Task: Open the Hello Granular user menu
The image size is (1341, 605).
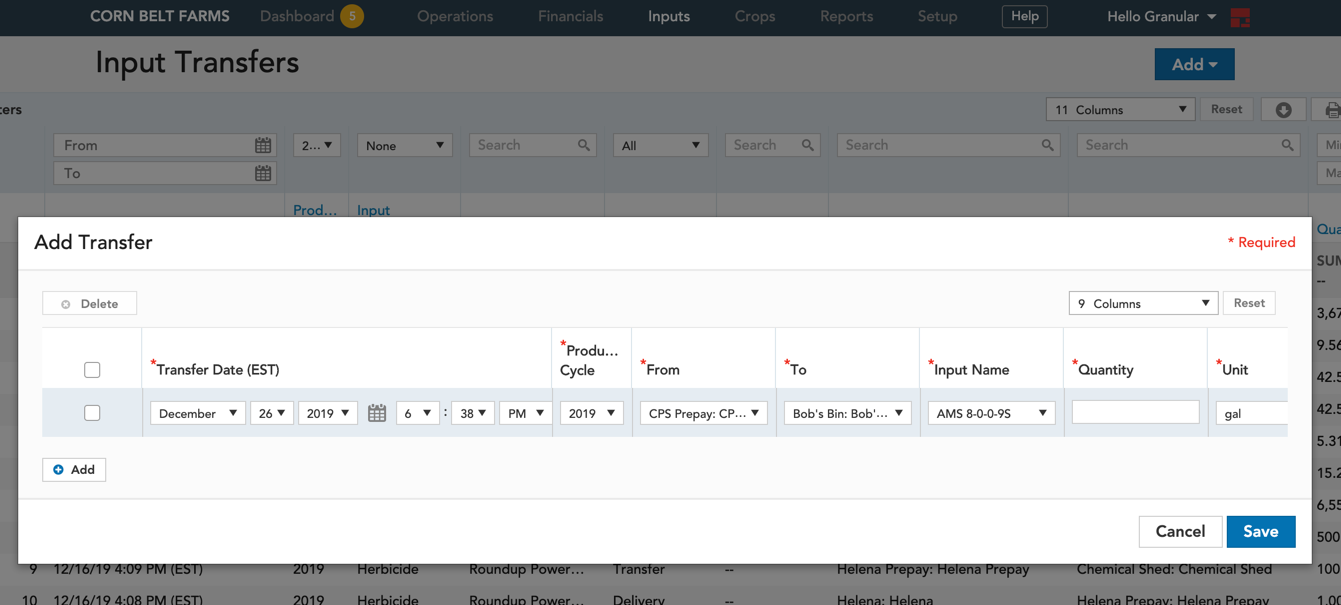Action: pos(1162,17)
